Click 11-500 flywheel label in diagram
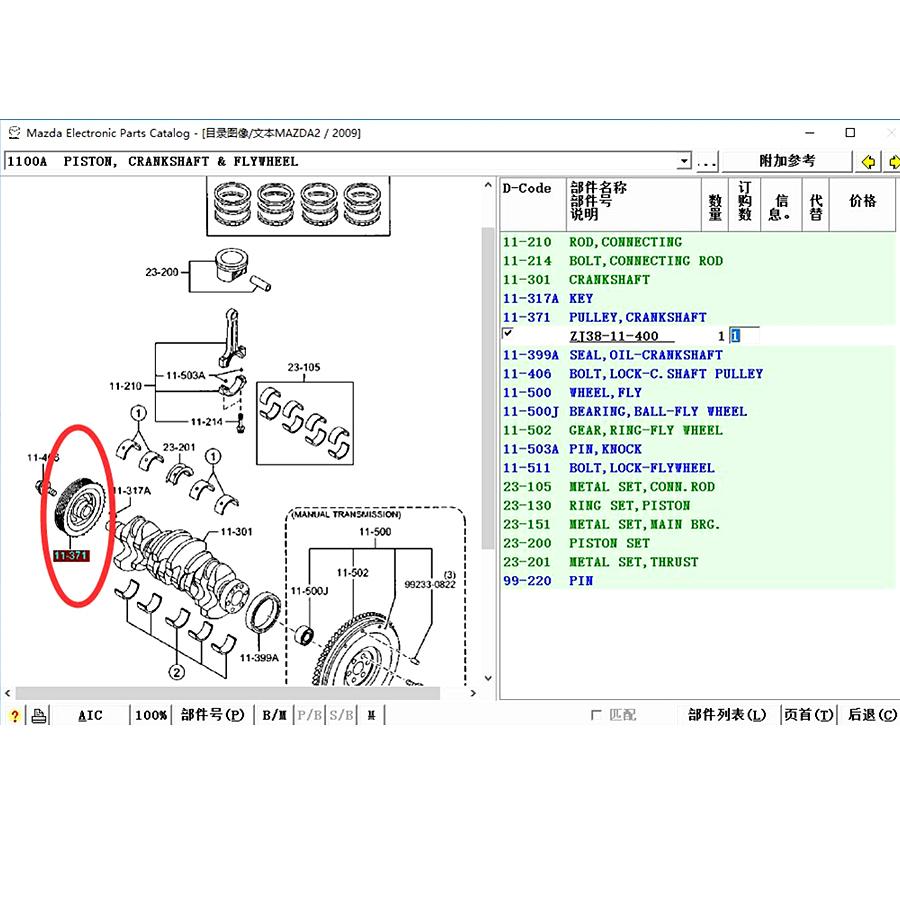 [375, 532]
